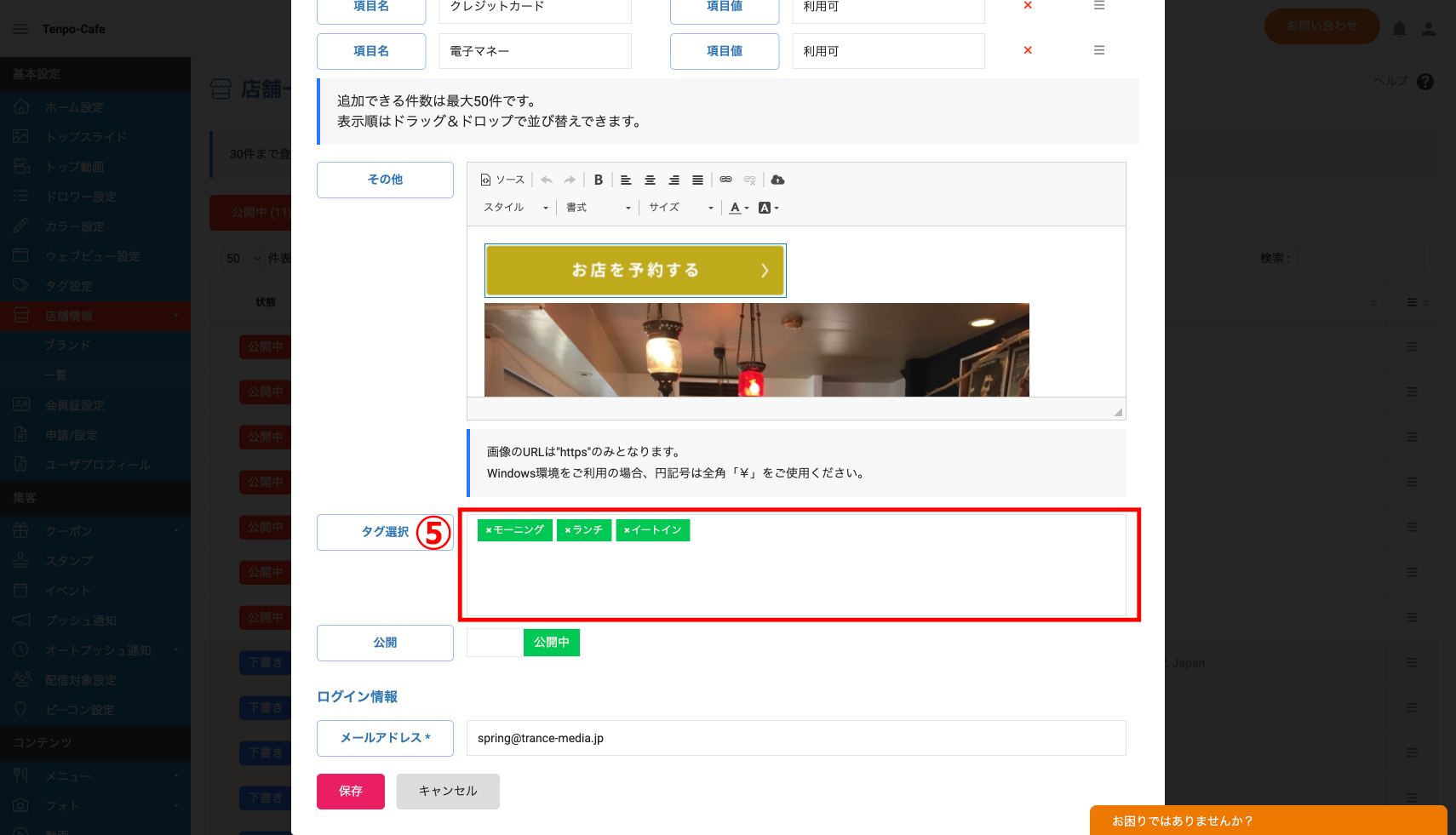Align text left in the editor
Screen dimensions: 1456x835
pos(626,180)
